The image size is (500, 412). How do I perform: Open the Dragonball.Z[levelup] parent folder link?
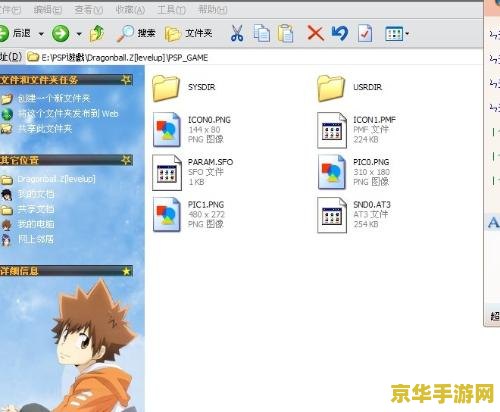56,179
